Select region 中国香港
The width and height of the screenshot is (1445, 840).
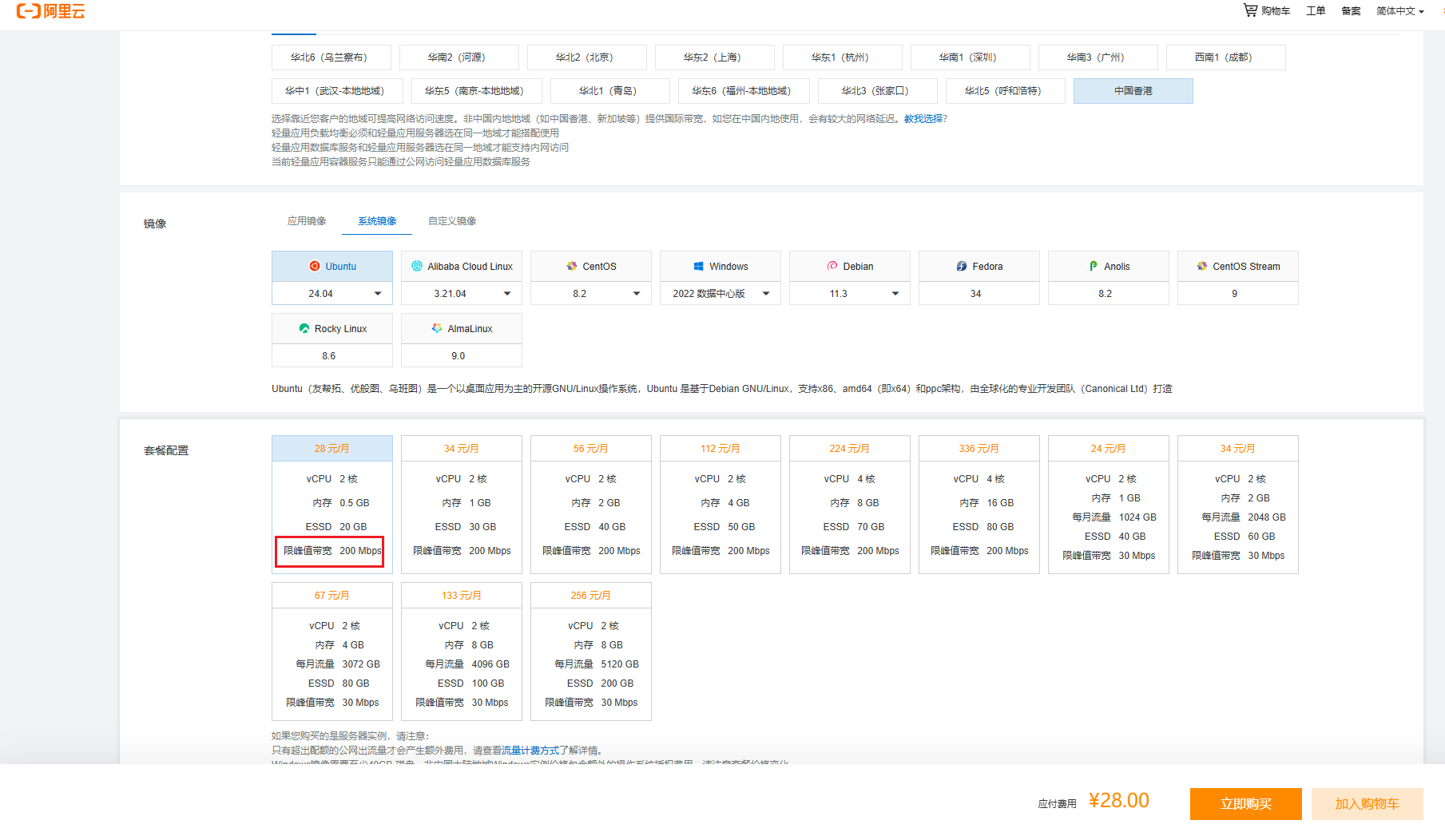click(1133, 91)
